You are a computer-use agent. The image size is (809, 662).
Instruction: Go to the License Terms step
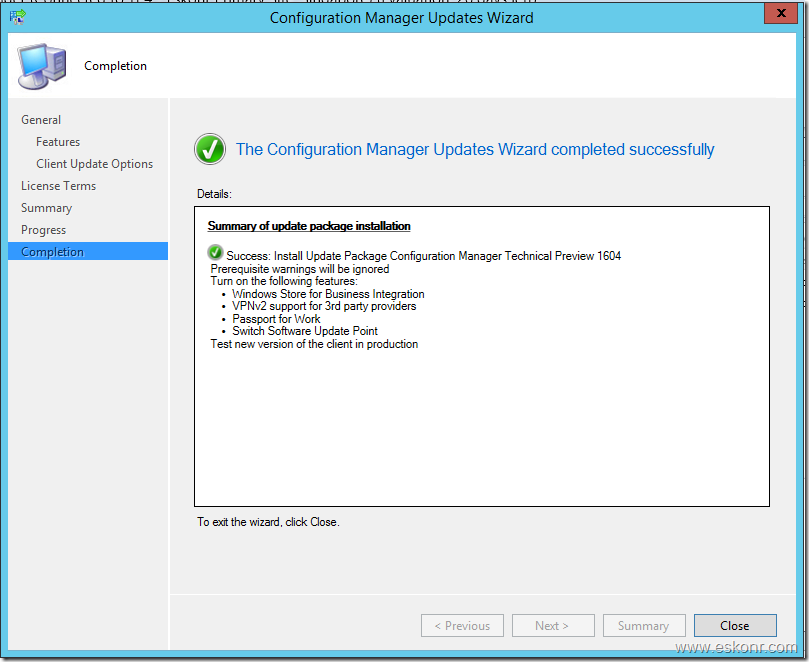click(59, 186)
